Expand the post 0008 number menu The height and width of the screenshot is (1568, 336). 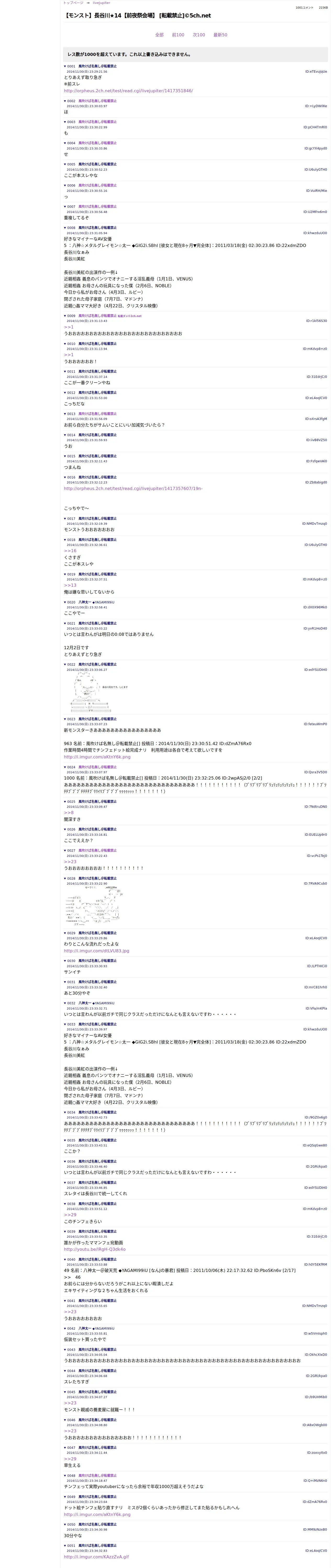[x=70, y=228]
